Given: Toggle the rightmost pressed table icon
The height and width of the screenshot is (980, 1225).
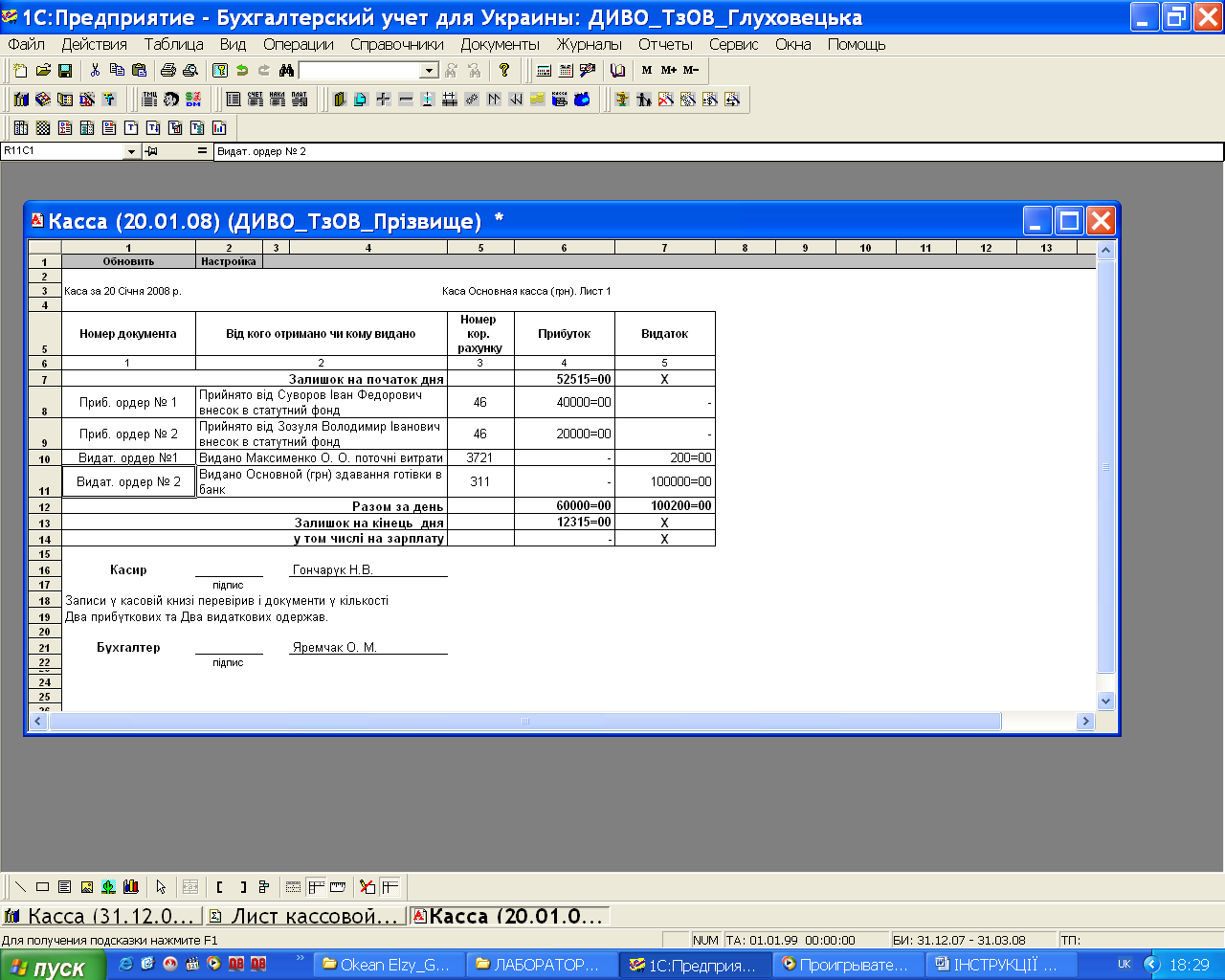Looking at the screenshot, I should pos(390,887).
